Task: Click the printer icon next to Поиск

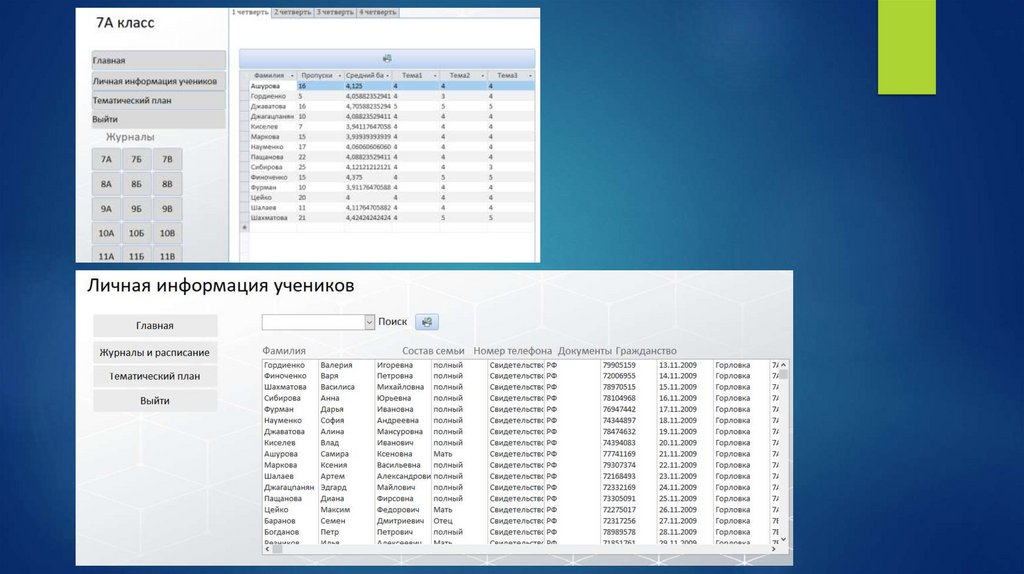Action: (x=426, y=322)
